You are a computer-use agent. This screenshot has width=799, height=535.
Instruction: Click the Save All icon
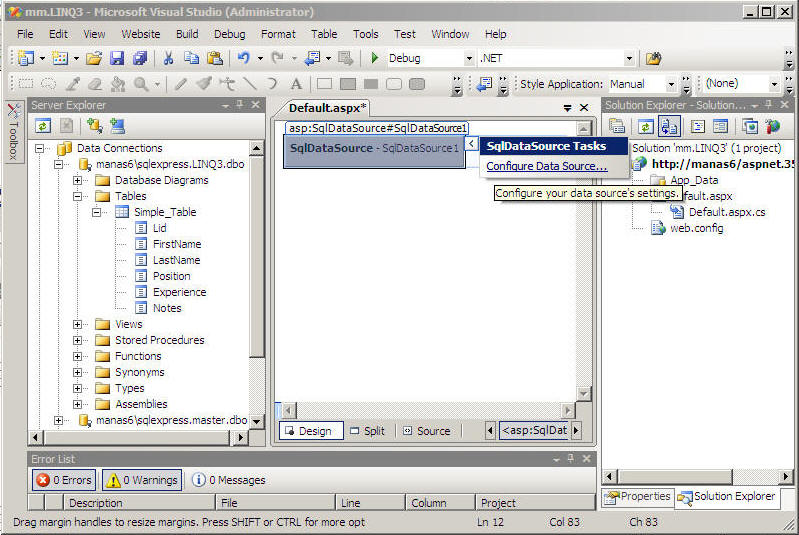[140, 58]
